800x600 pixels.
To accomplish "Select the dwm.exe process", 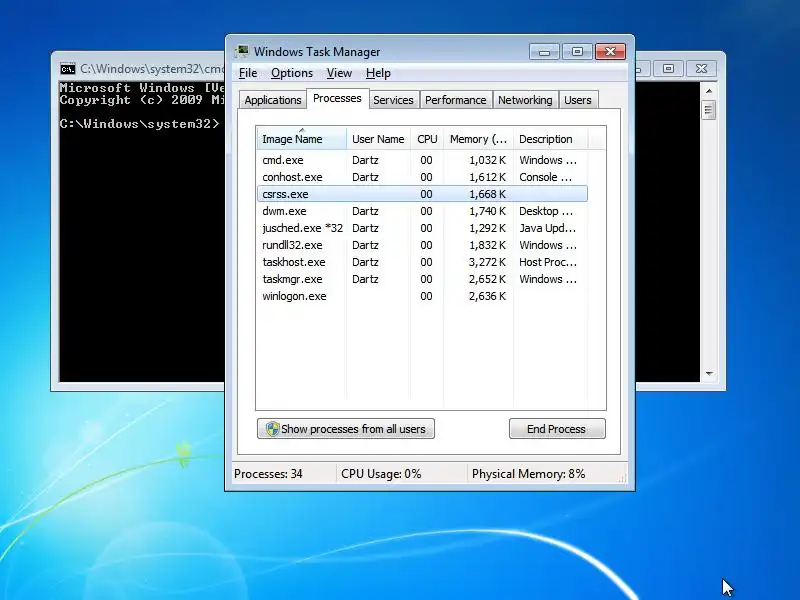I will 422,211.
